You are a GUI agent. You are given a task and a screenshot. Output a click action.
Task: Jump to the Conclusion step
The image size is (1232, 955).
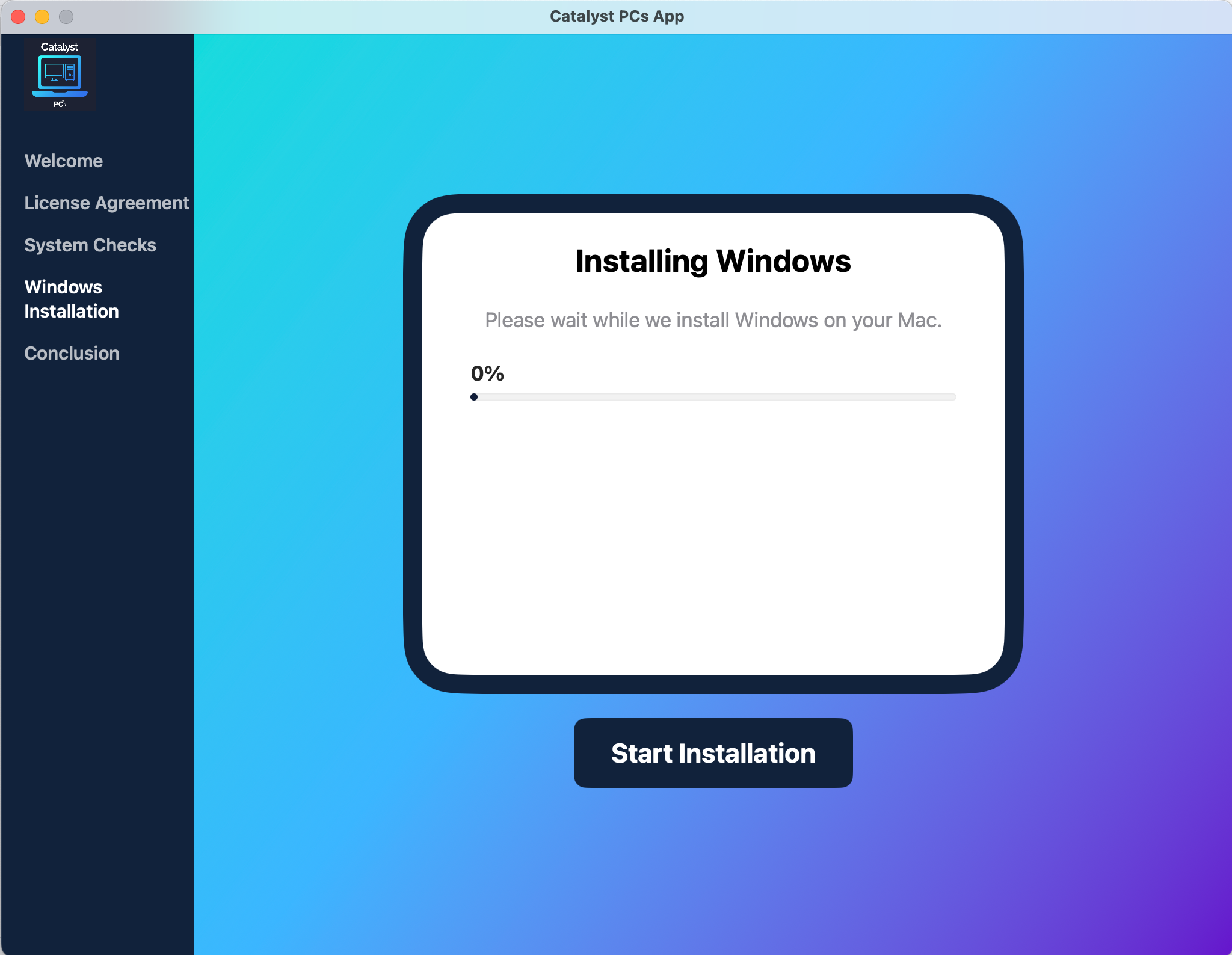(x=72, y=354)
